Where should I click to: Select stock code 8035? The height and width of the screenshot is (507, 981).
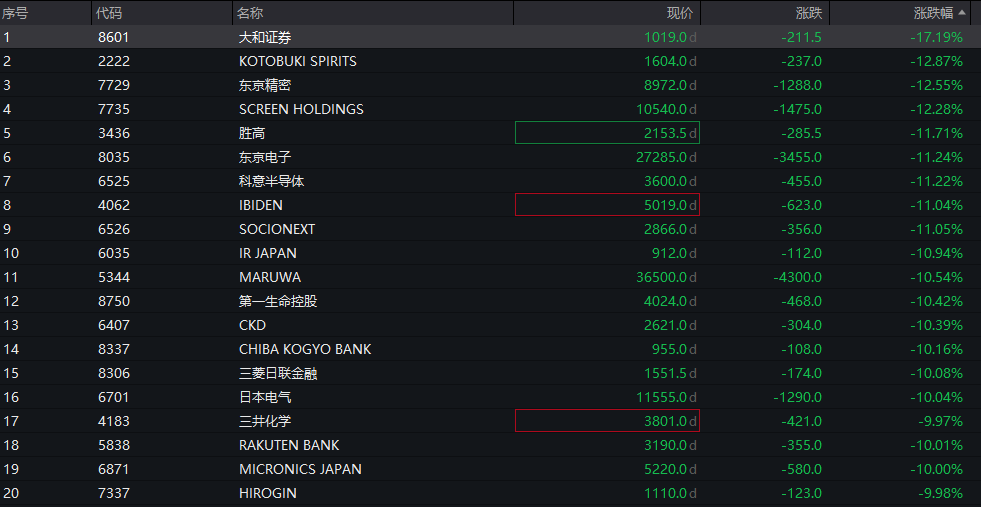[113, 157]
